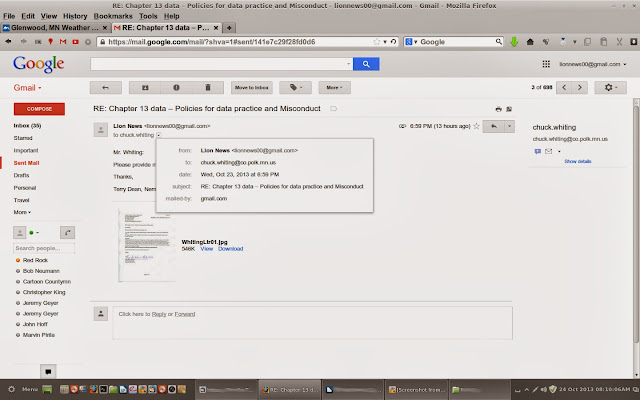Viewport: 640px width, 400px height.
Task: Open the File menu
Action: click(9, 16)
